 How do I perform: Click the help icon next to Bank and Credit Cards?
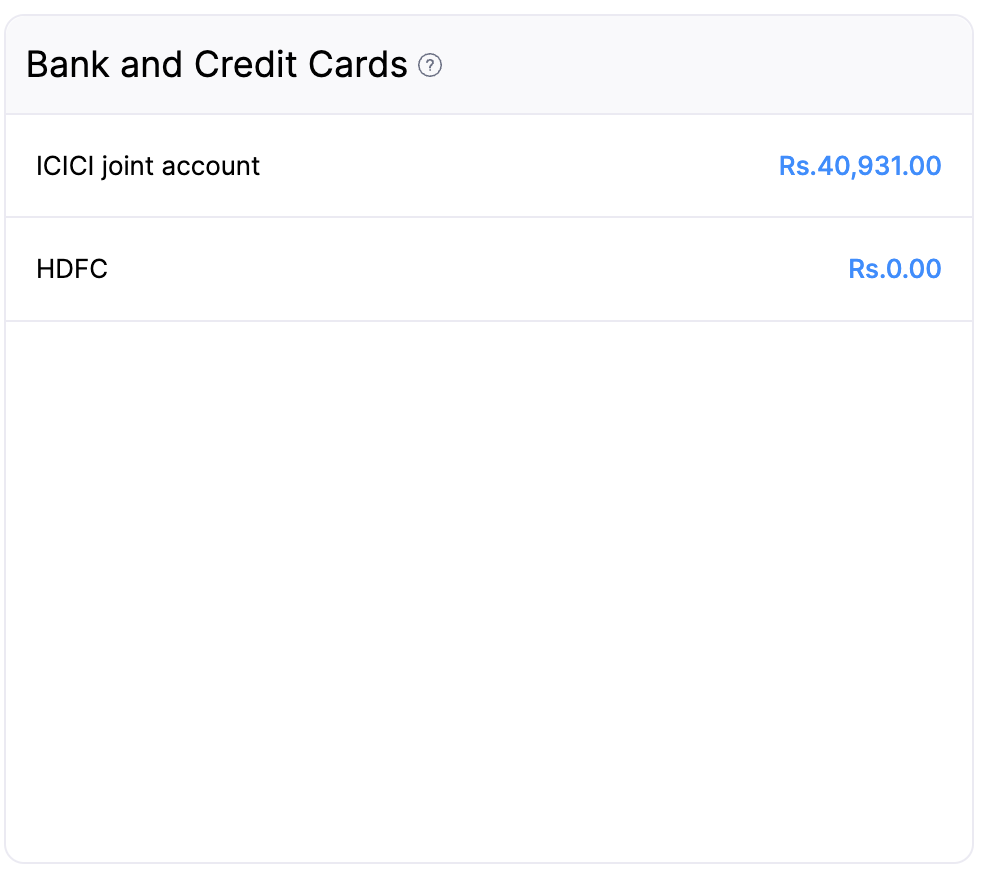coord(431,66)
